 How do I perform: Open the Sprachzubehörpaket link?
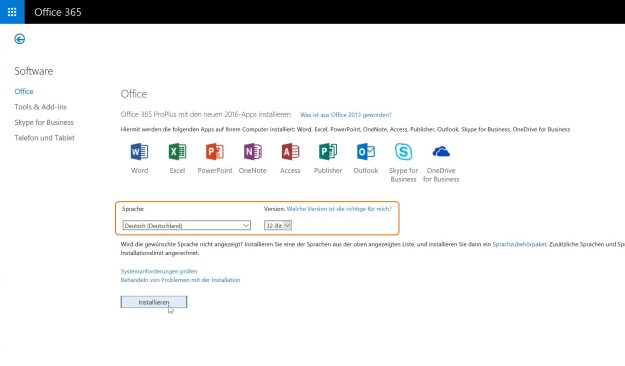(519, 244)
